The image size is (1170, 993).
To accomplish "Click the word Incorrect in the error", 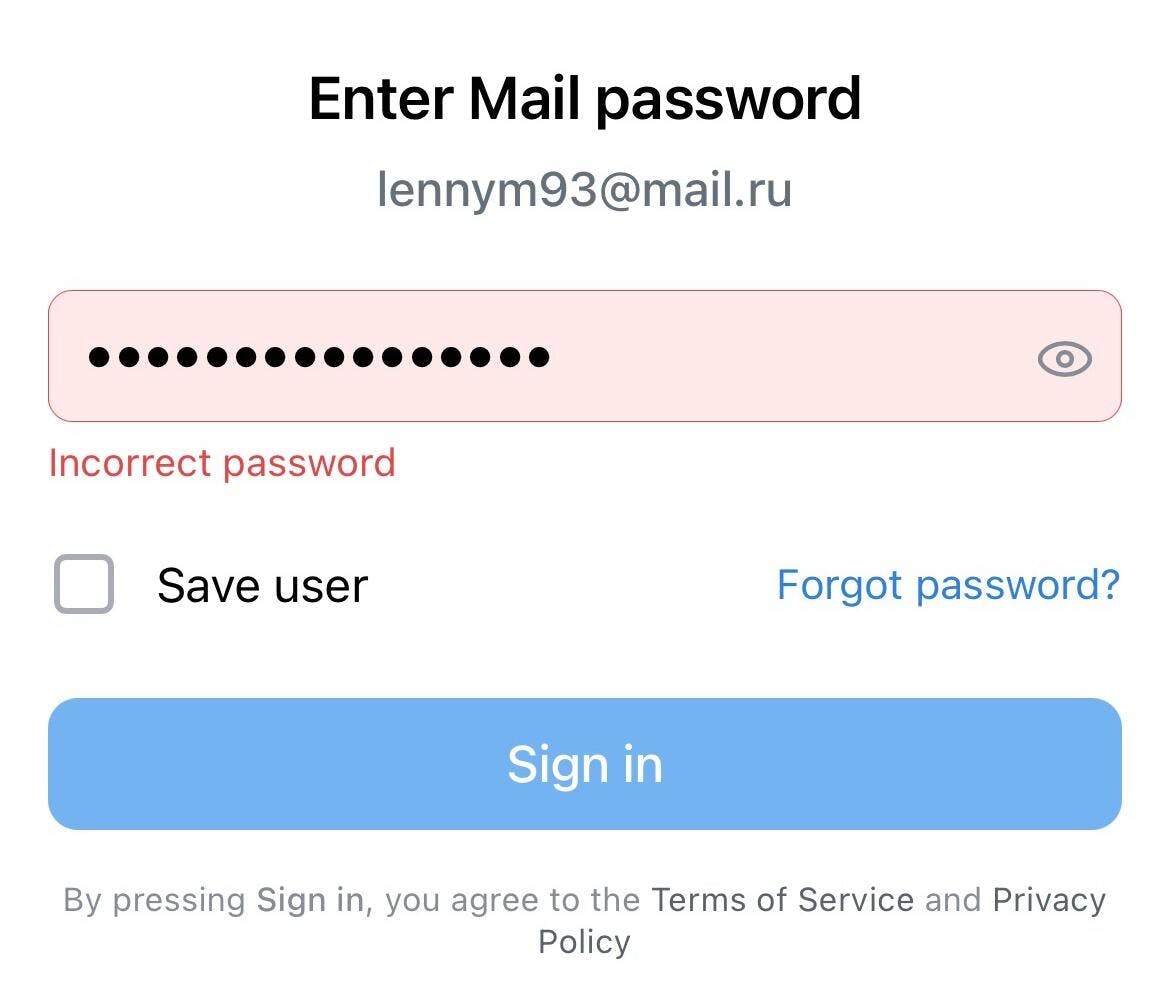I will 130,463.
